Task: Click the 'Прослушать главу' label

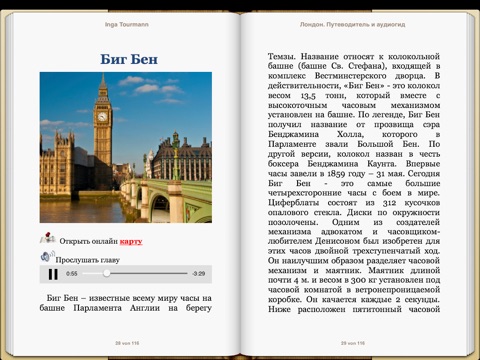Action: 88,260
